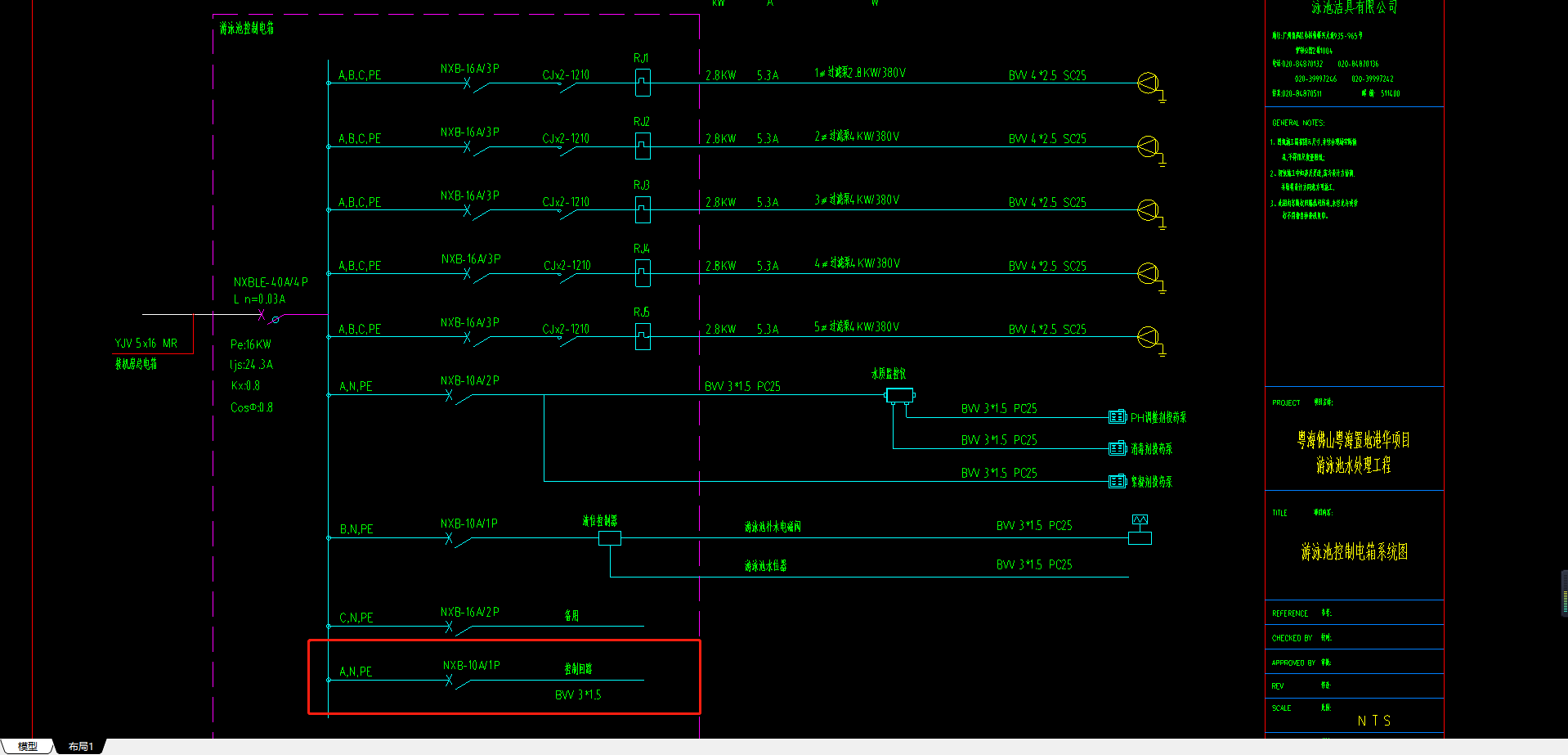Click the REFERENCE title block field

(x=1290, y=613)
